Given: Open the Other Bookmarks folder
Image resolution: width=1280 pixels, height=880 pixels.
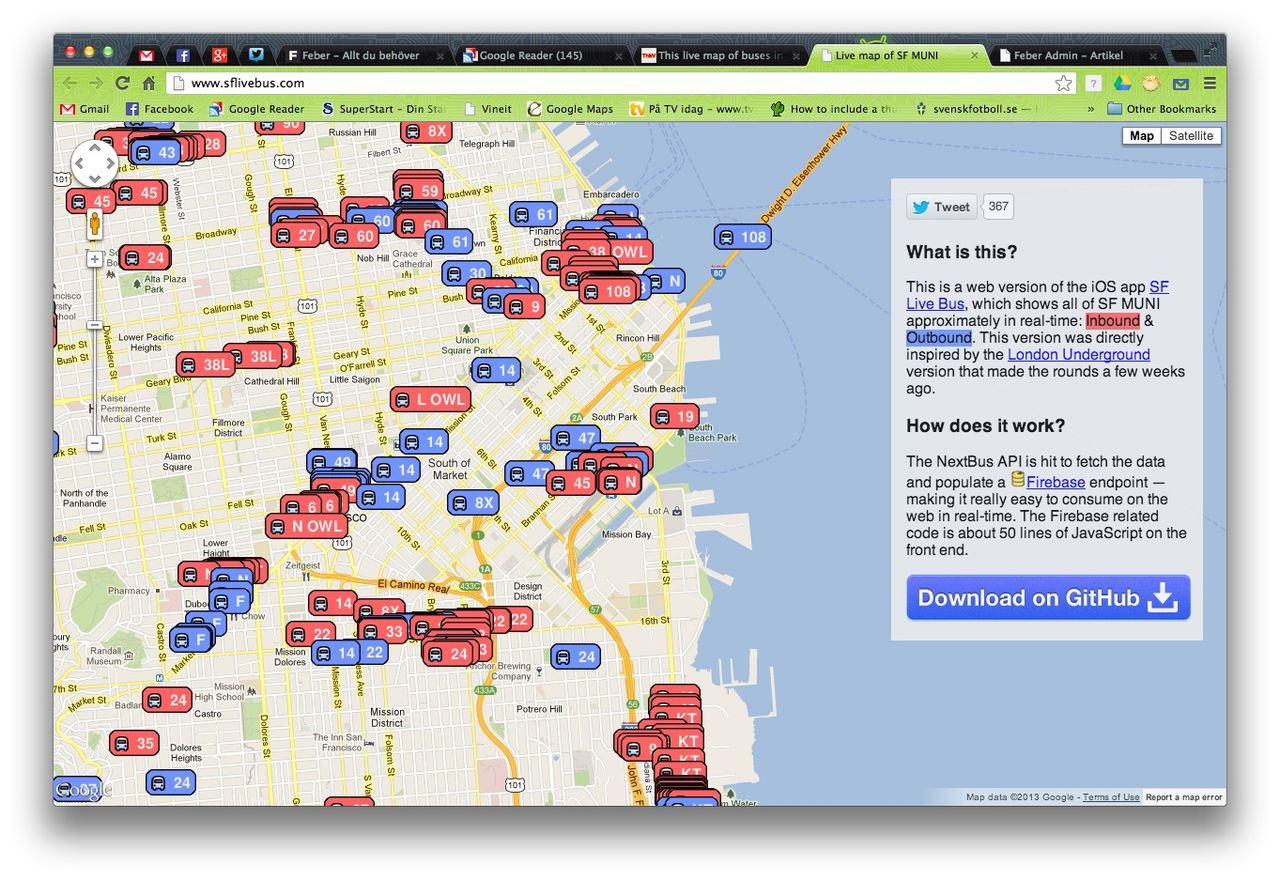Looking at the screenshot, I should (1170, 108).
